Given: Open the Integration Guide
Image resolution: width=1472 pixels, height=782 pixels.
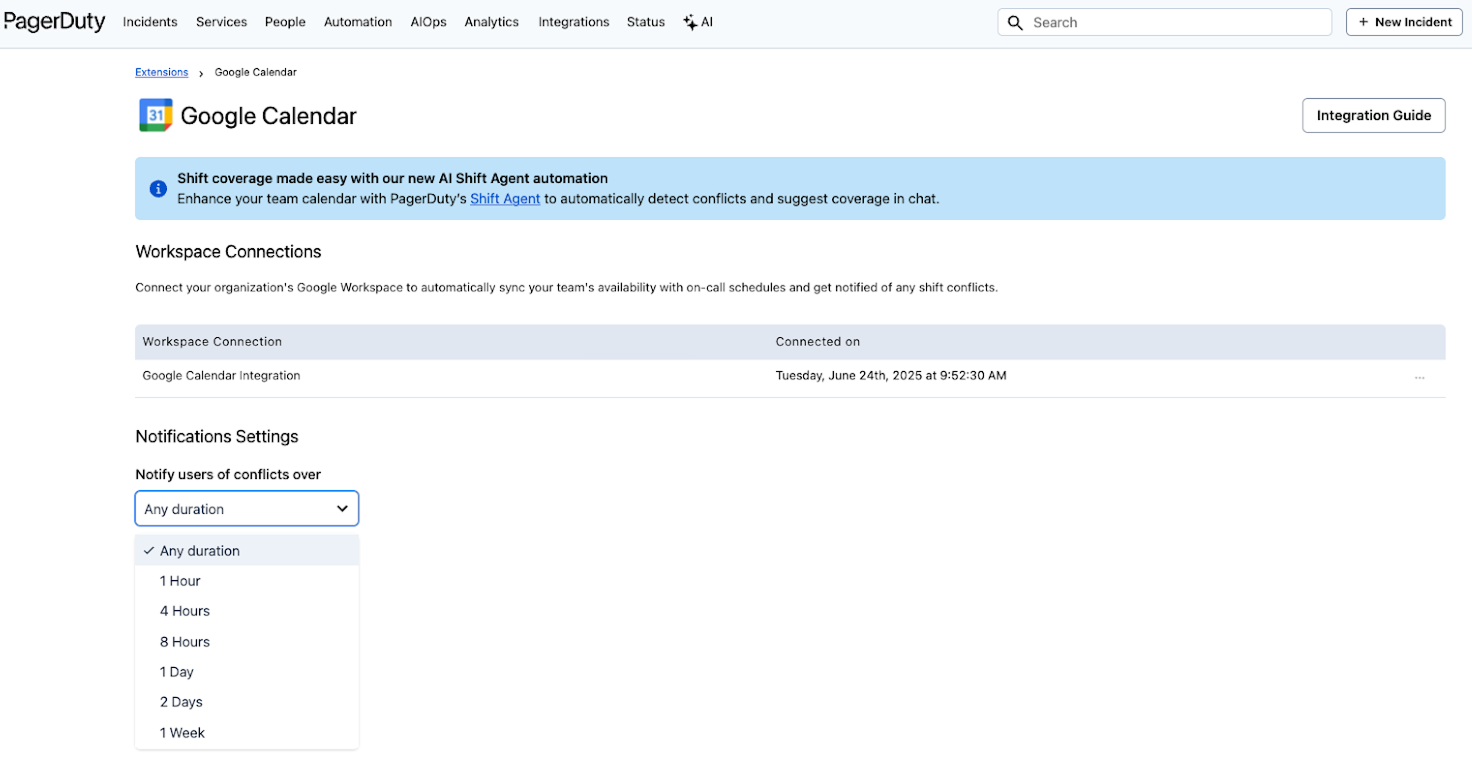Looking at the screenshot, I should pyautogui.click(x=1373, y=115).
